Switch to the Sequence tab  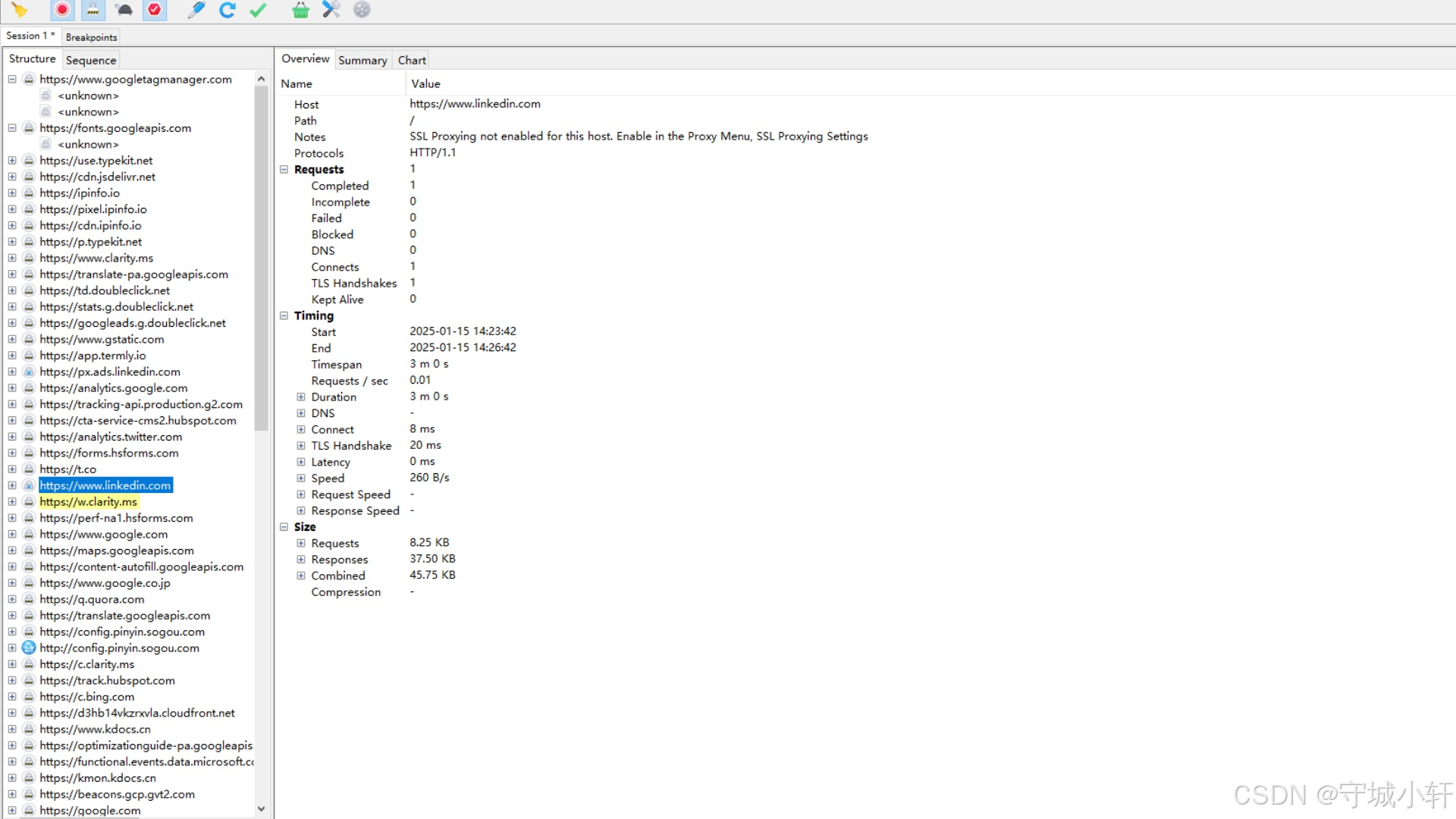tap(91, 60)
